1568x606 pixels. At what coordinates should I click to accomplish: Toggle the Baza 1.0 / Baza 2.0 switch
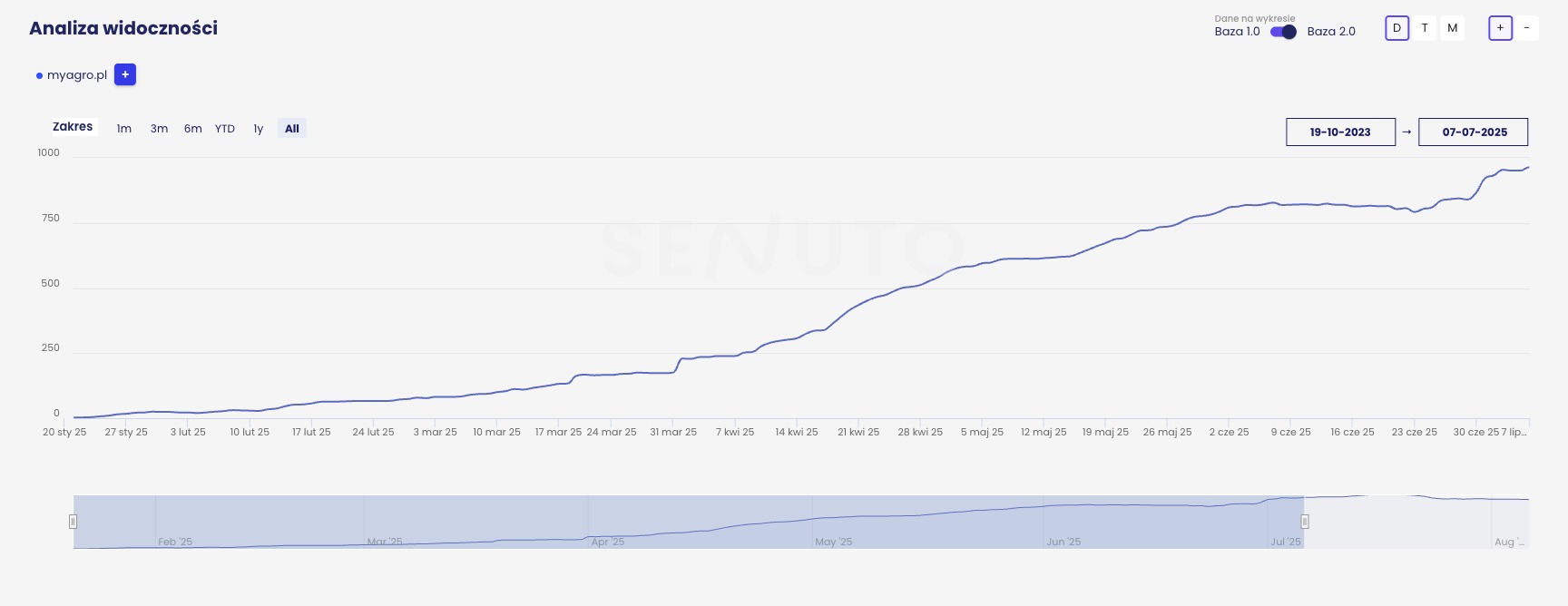click(1283, 32)
